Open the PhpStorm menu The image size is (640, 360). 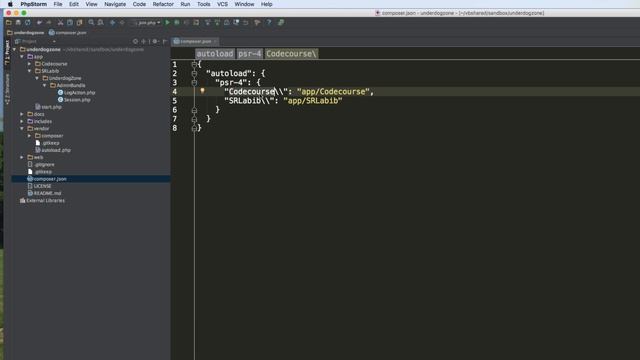pyautogui.click(x=33, y=4)
